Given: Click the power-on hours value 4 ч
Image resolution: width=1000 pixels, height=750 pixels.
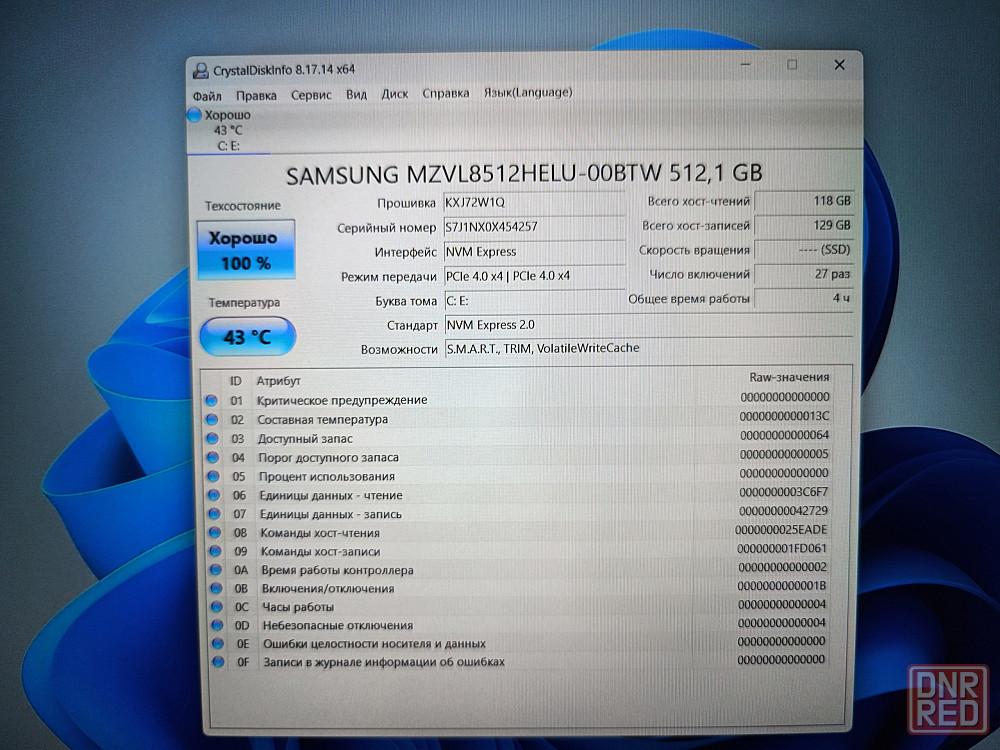Looking at the screenshot, I should point(804,298).
